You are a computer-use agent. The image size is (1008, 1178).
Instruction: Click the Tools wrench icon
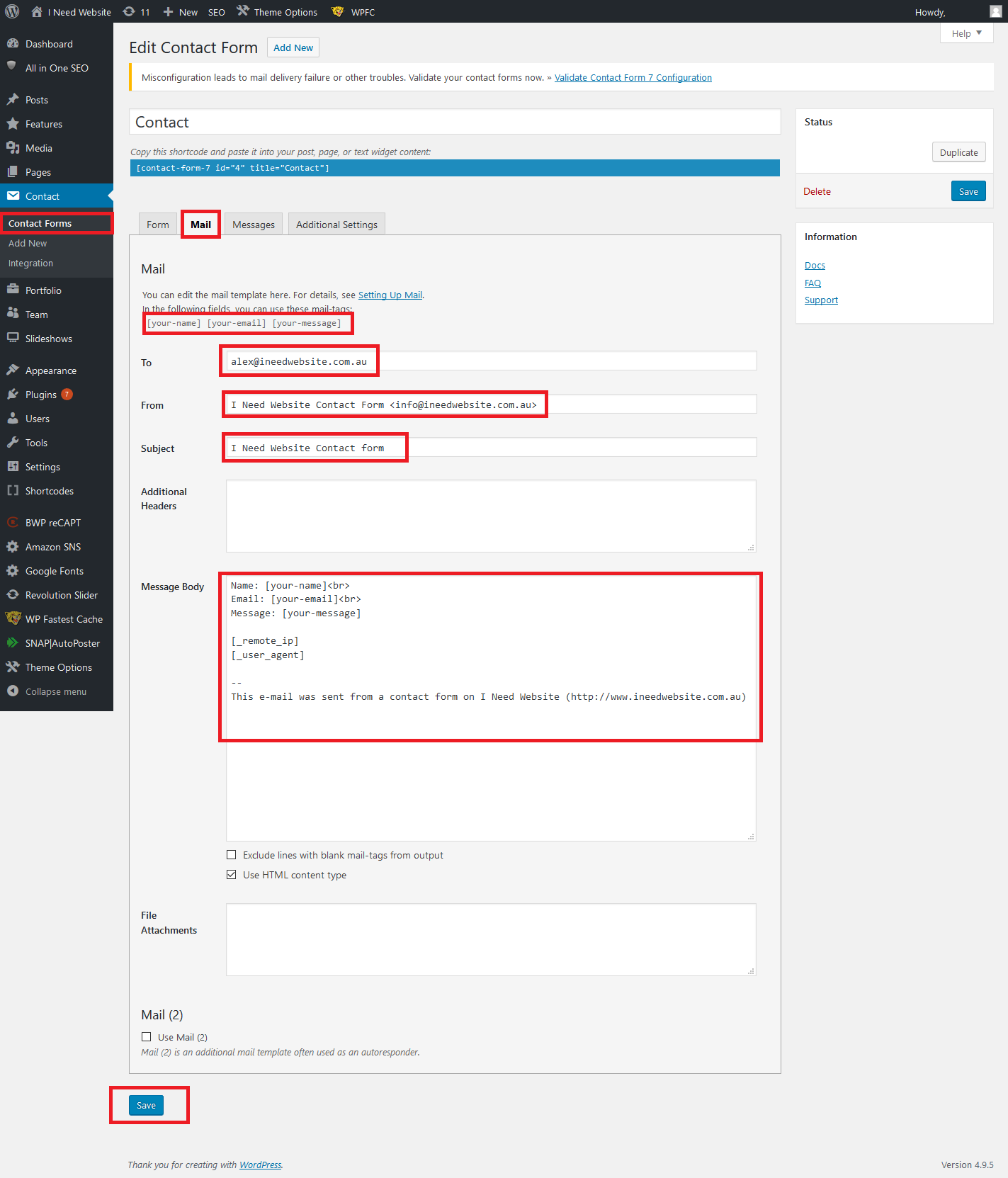13,443
